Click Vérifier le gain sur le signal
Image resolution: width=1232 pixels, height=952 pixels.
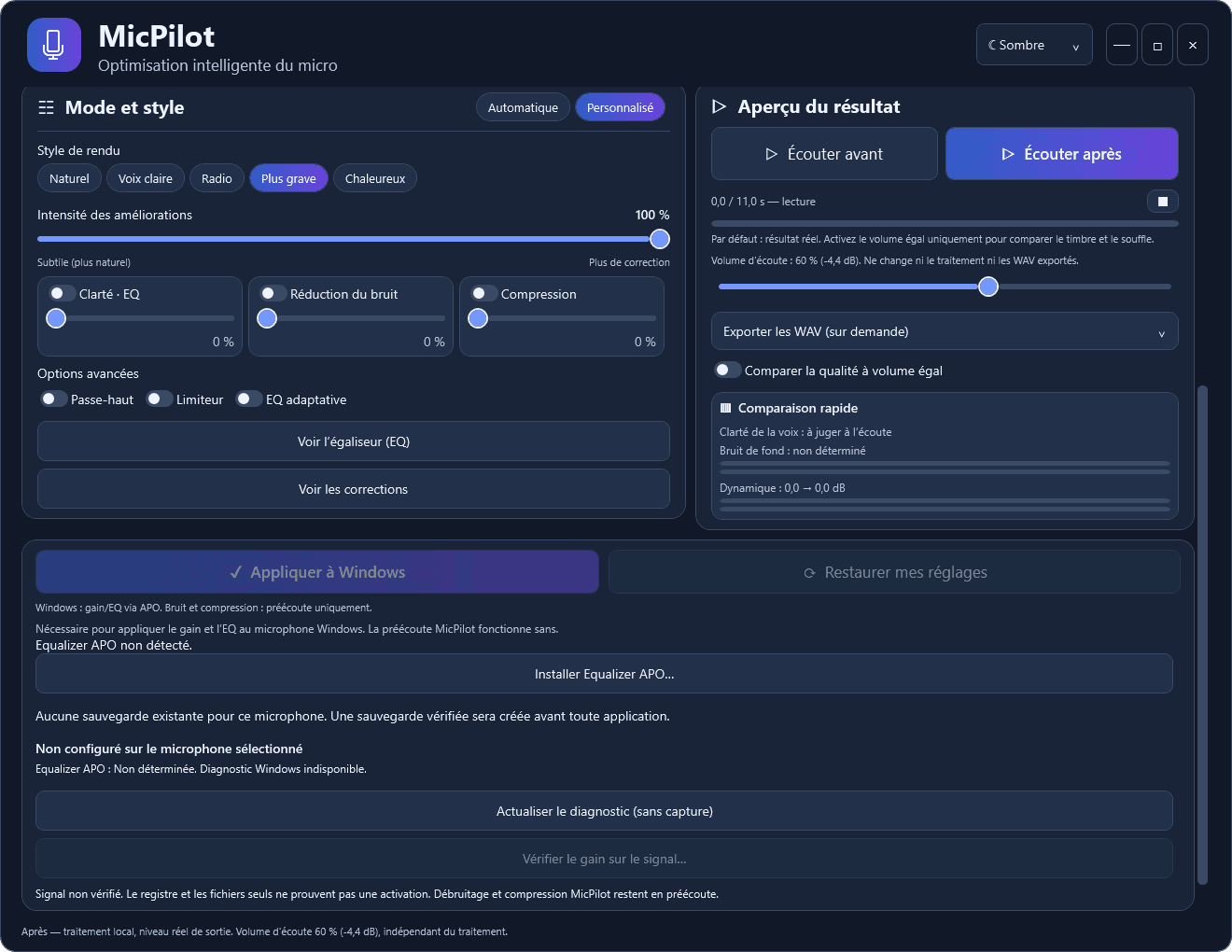(604, 859)
